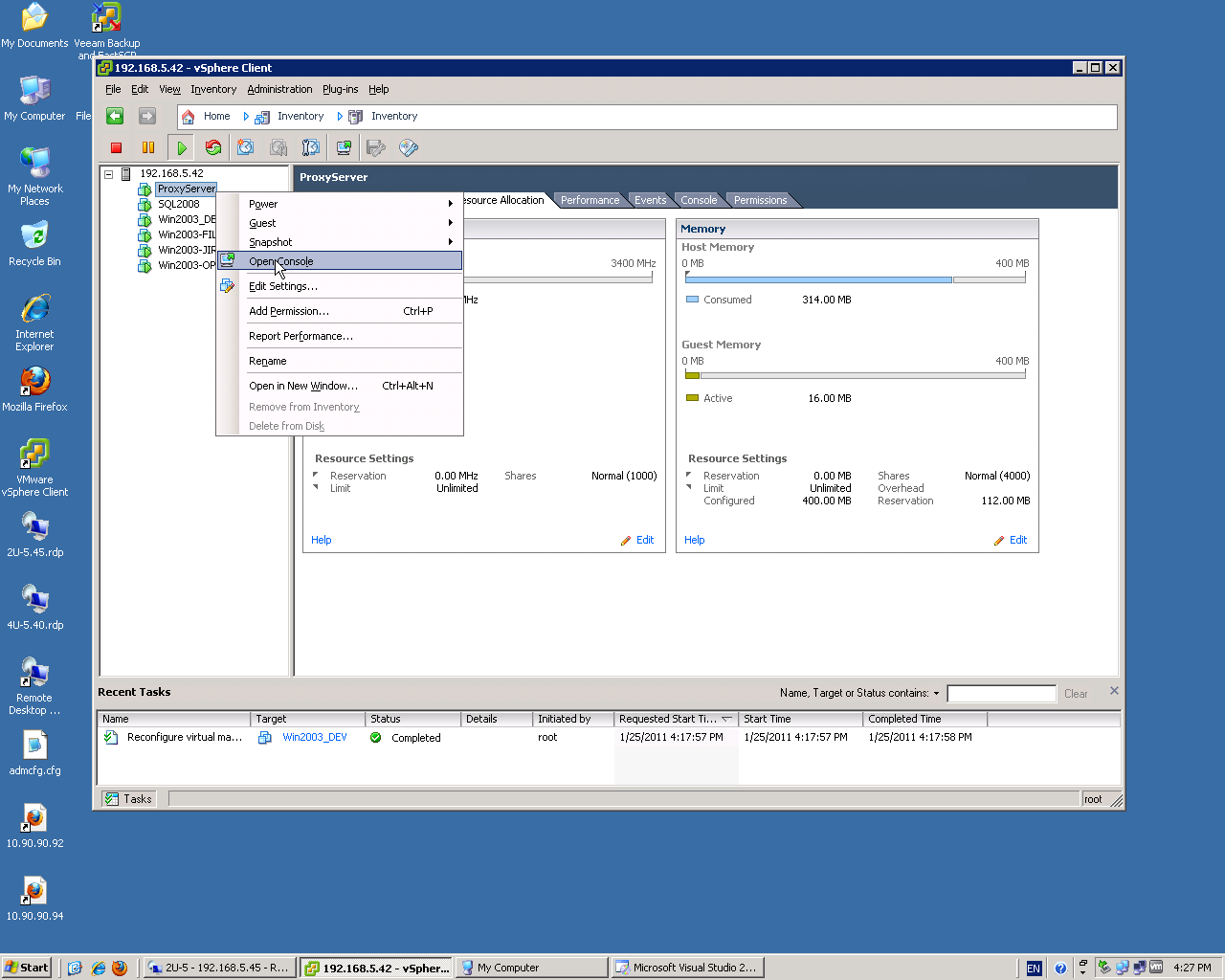Click the CD/DVD device toolbar icon
1225x980 pixels.
[x=409, y=147]
